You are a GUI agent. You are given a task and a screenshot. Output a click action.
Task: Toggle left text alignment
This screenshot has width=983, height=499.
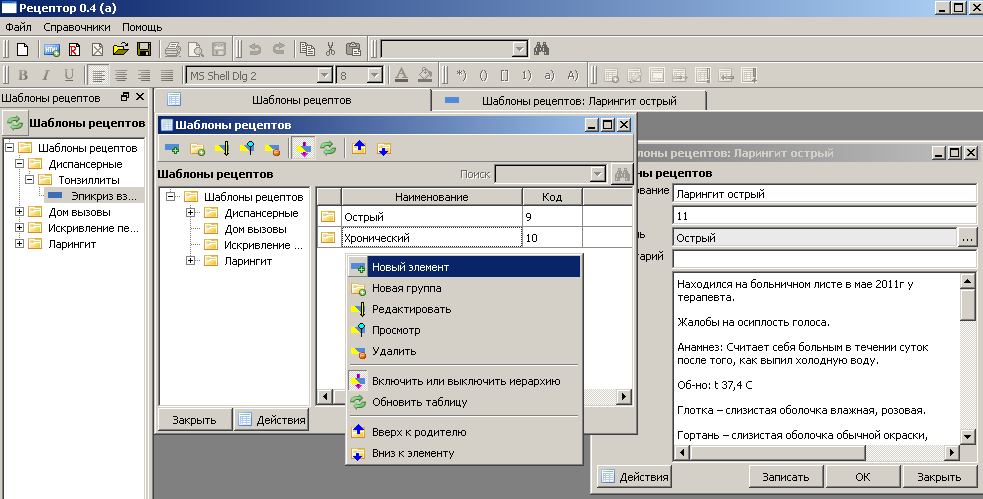[x=98, y=75]
